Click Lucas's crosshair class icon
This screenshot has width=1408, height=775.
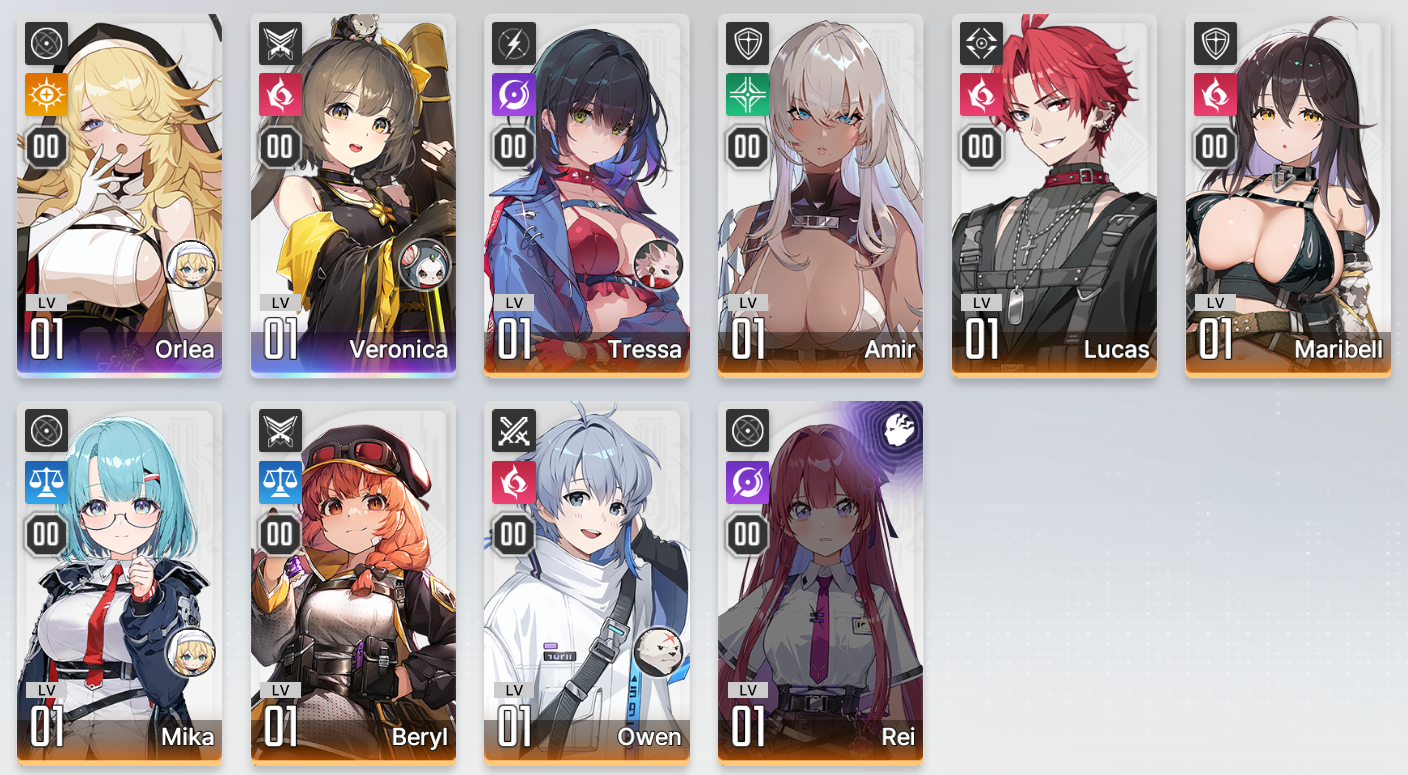coord(982,44)
